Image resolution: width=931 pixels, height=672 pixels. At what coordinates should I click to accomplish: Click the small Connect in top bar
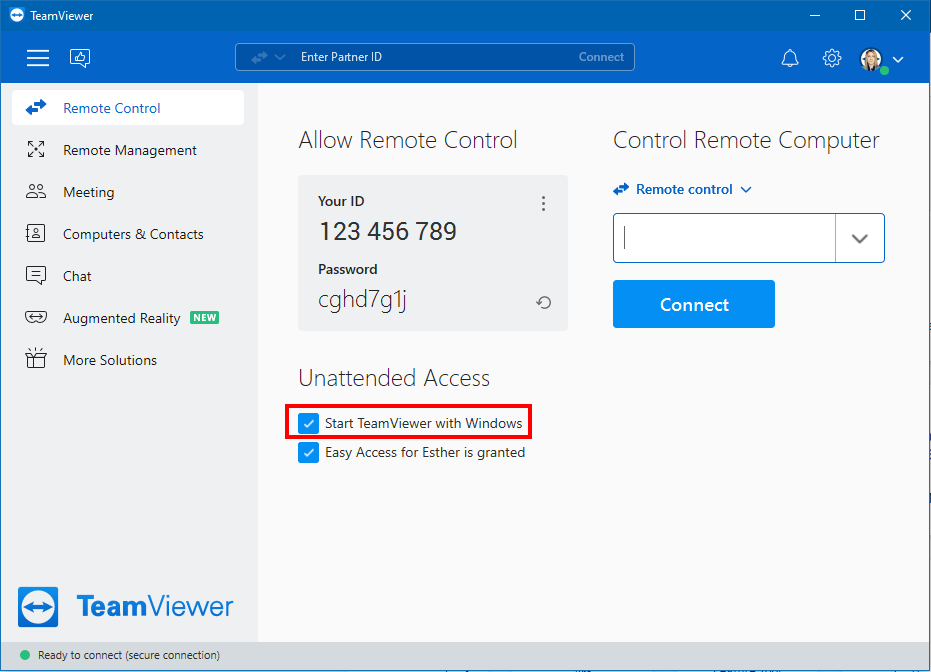point(601,57)
